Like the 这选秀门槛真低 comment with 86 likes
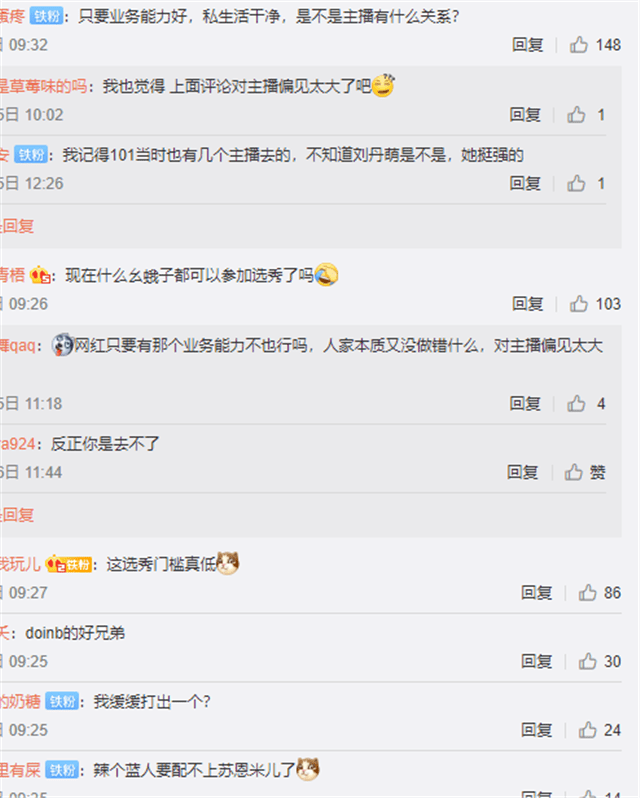The image size is (640, 798). click(x=599, y=593)
